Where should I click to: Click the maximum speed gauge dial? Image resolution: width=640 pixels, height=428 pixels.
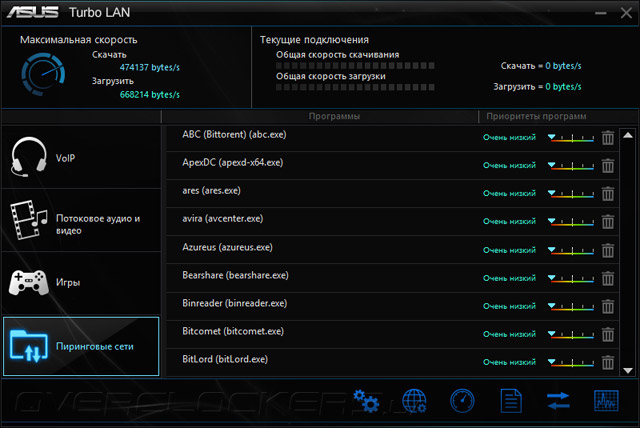coord(43,74)
